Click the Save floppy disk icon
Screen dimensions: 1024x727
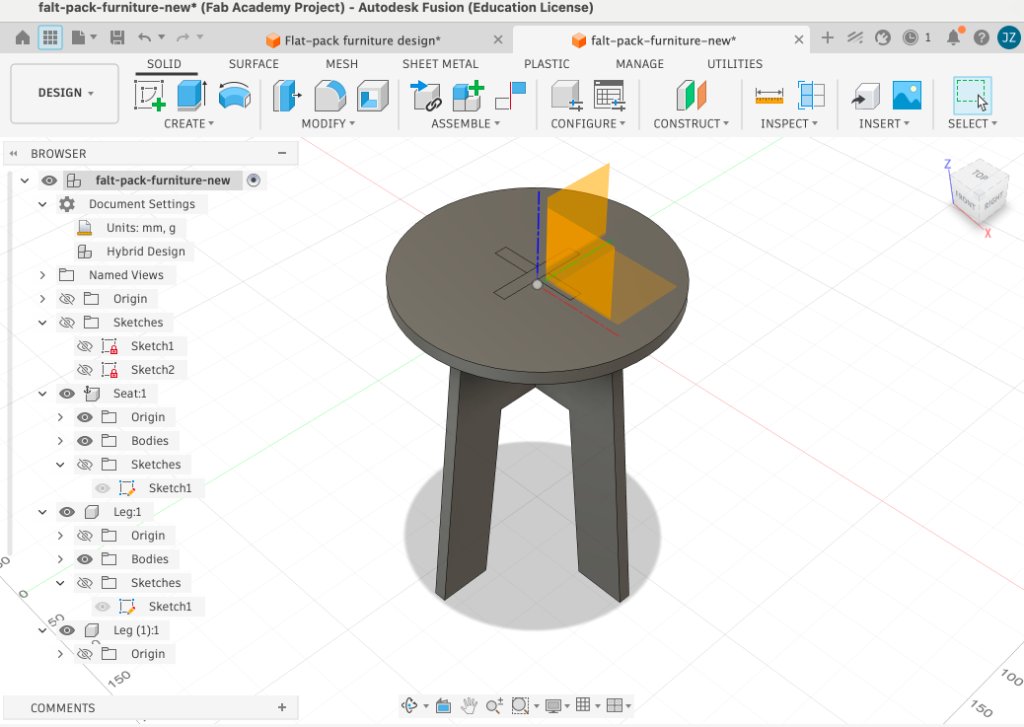pos(117,38)
